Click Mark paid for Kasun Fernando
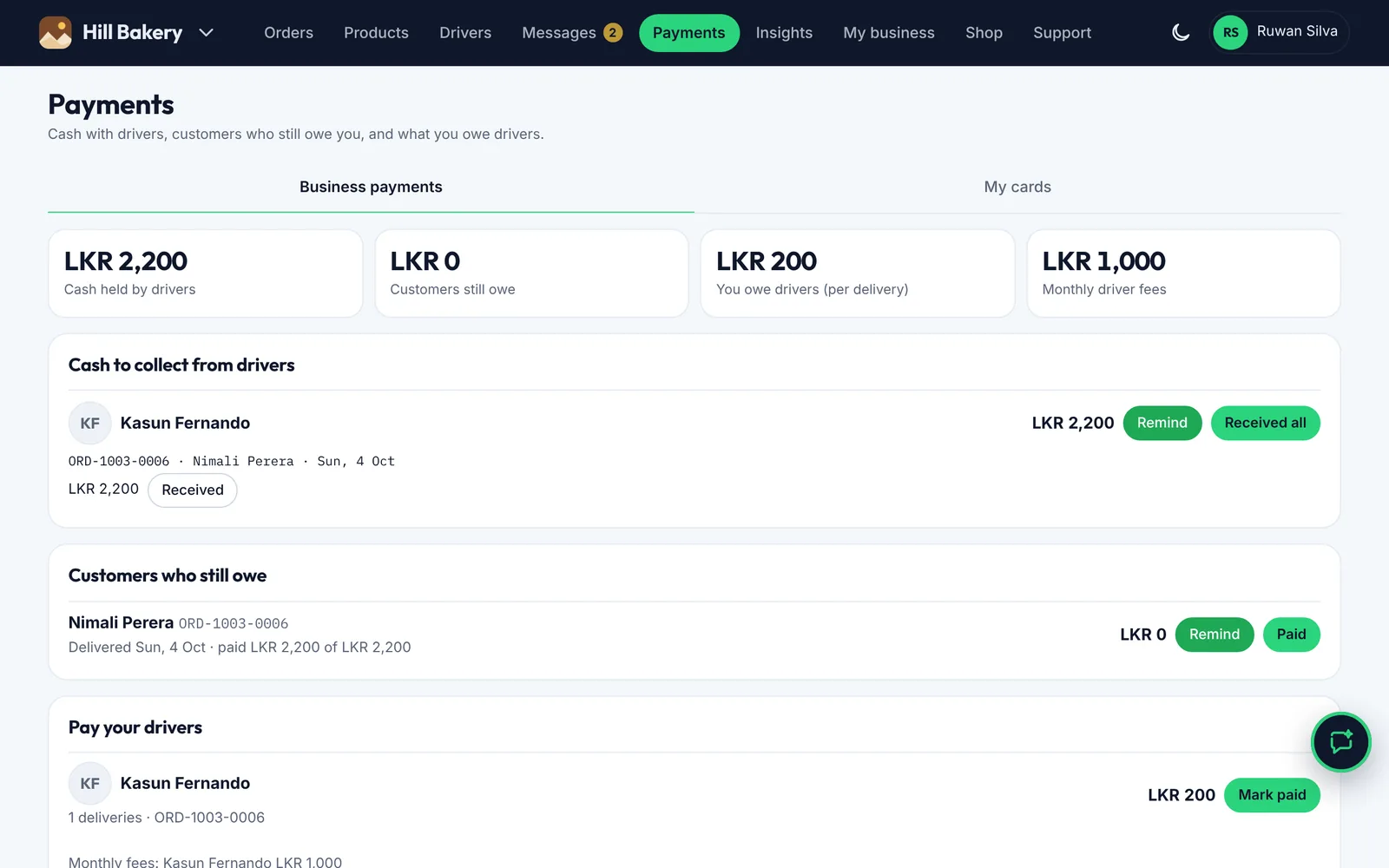The width and height of the screenshot is (1389, 868). pos(1272,795)
